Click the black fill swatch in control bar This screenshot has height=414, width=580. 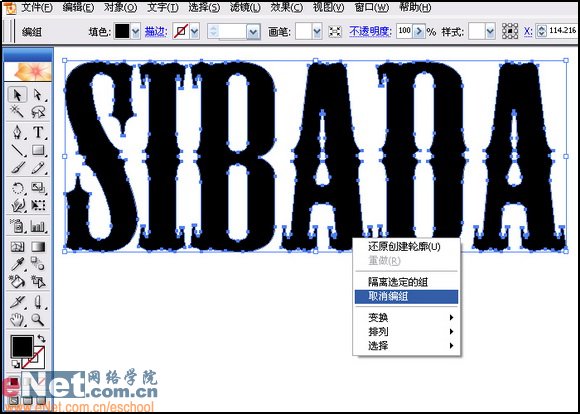pos(122,32)
